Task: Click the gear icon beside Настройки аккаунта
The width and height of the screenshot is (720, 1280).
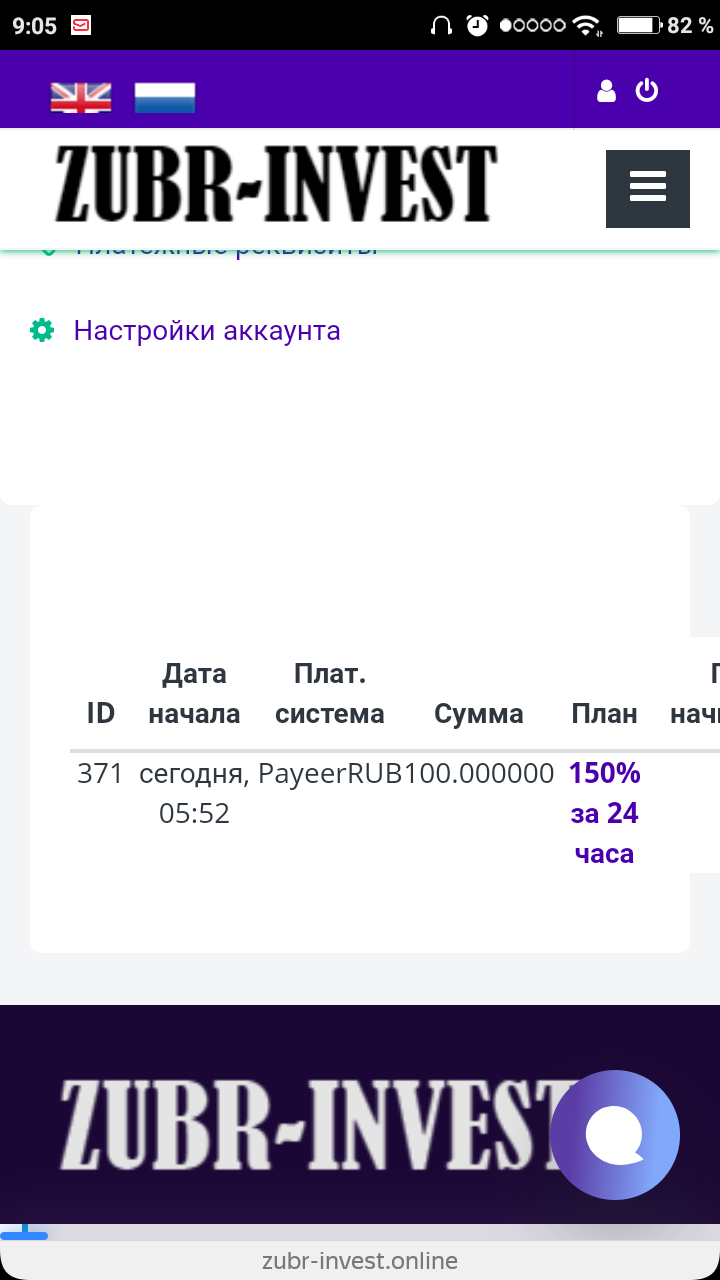Action: tap(42, 330)
